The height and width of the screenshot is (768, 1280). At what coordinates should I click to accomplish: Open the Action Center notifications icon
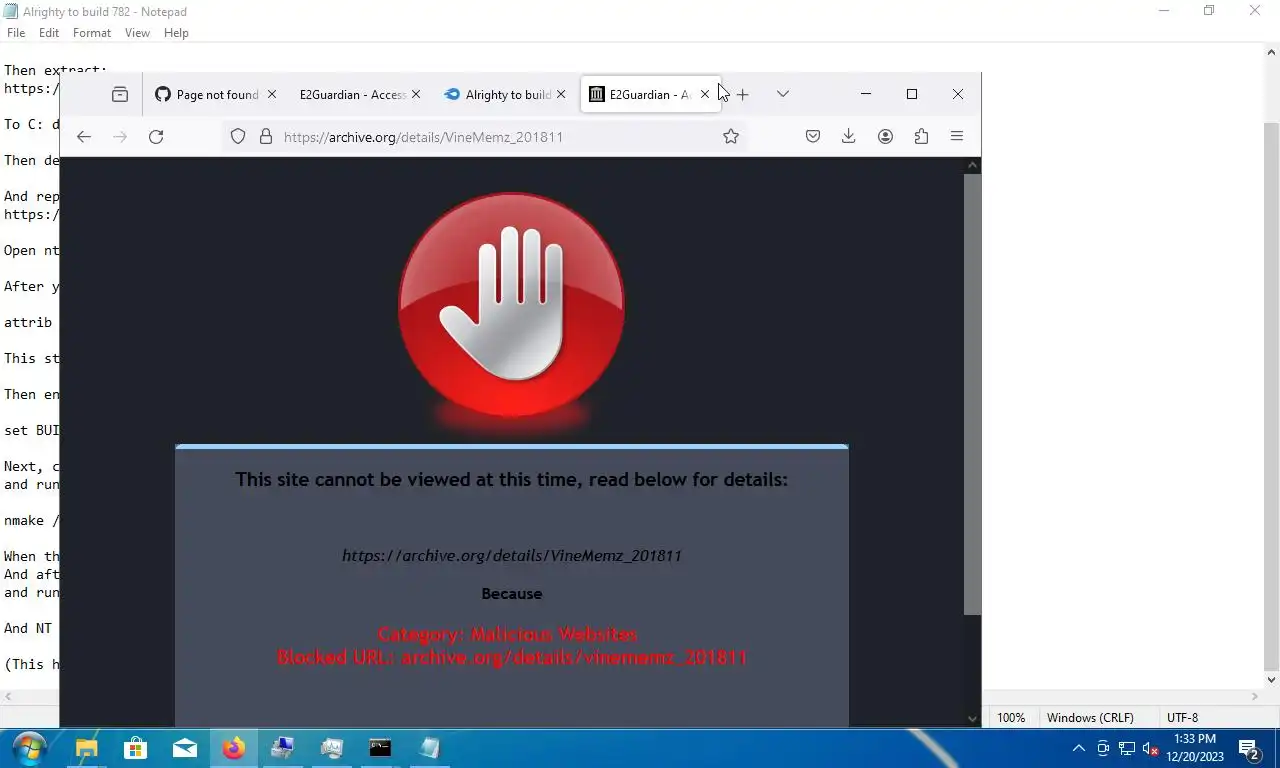pos(1249,748)
